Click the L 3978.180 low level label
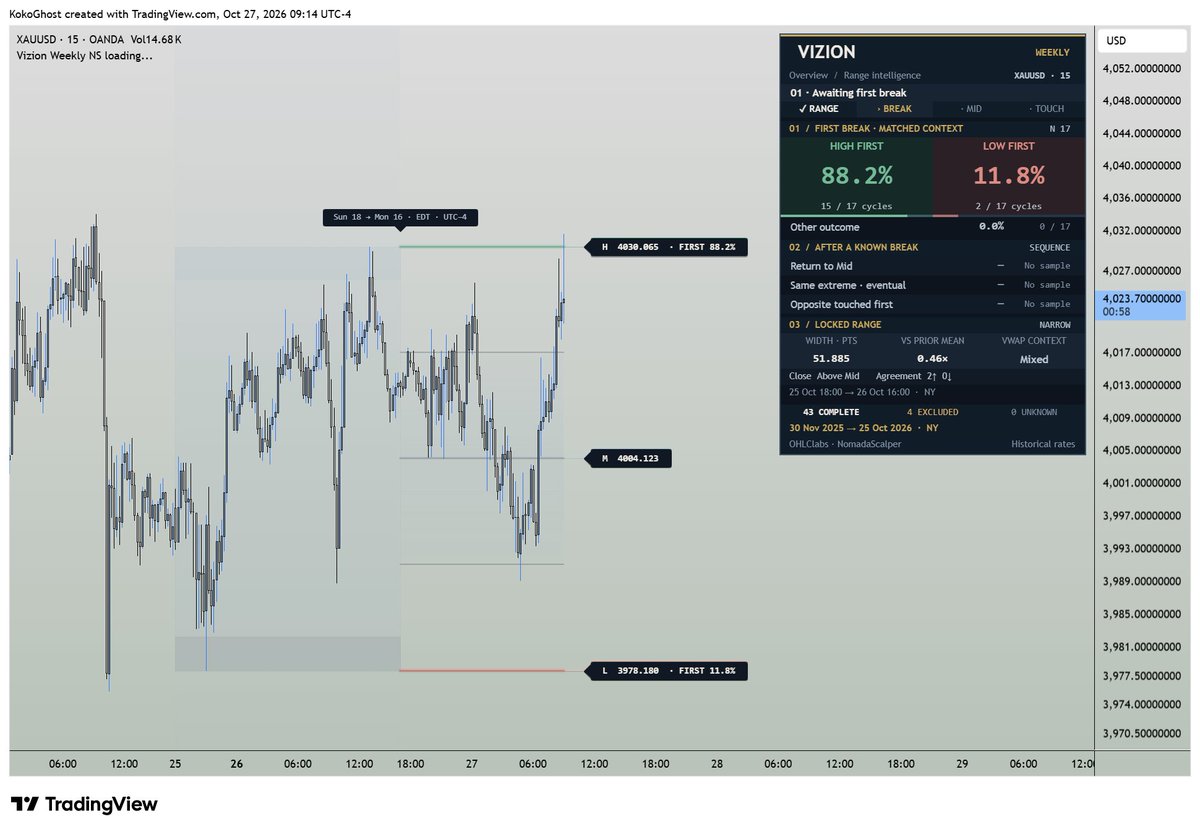 pyautogui.click(x=668, y=670)
